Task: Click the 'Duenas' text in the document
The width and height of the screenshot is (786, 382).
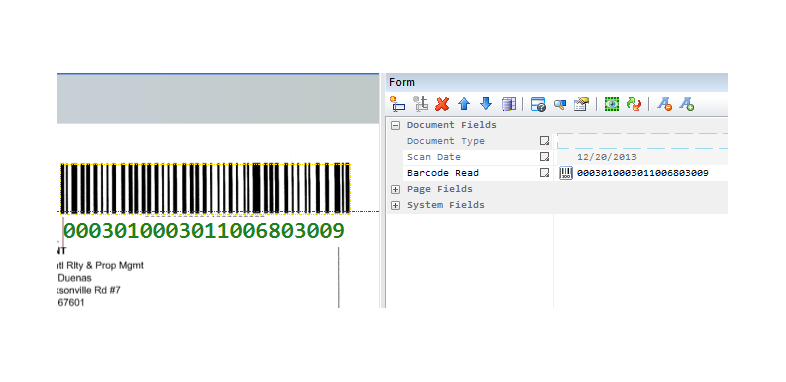Action: pos(74,278)
